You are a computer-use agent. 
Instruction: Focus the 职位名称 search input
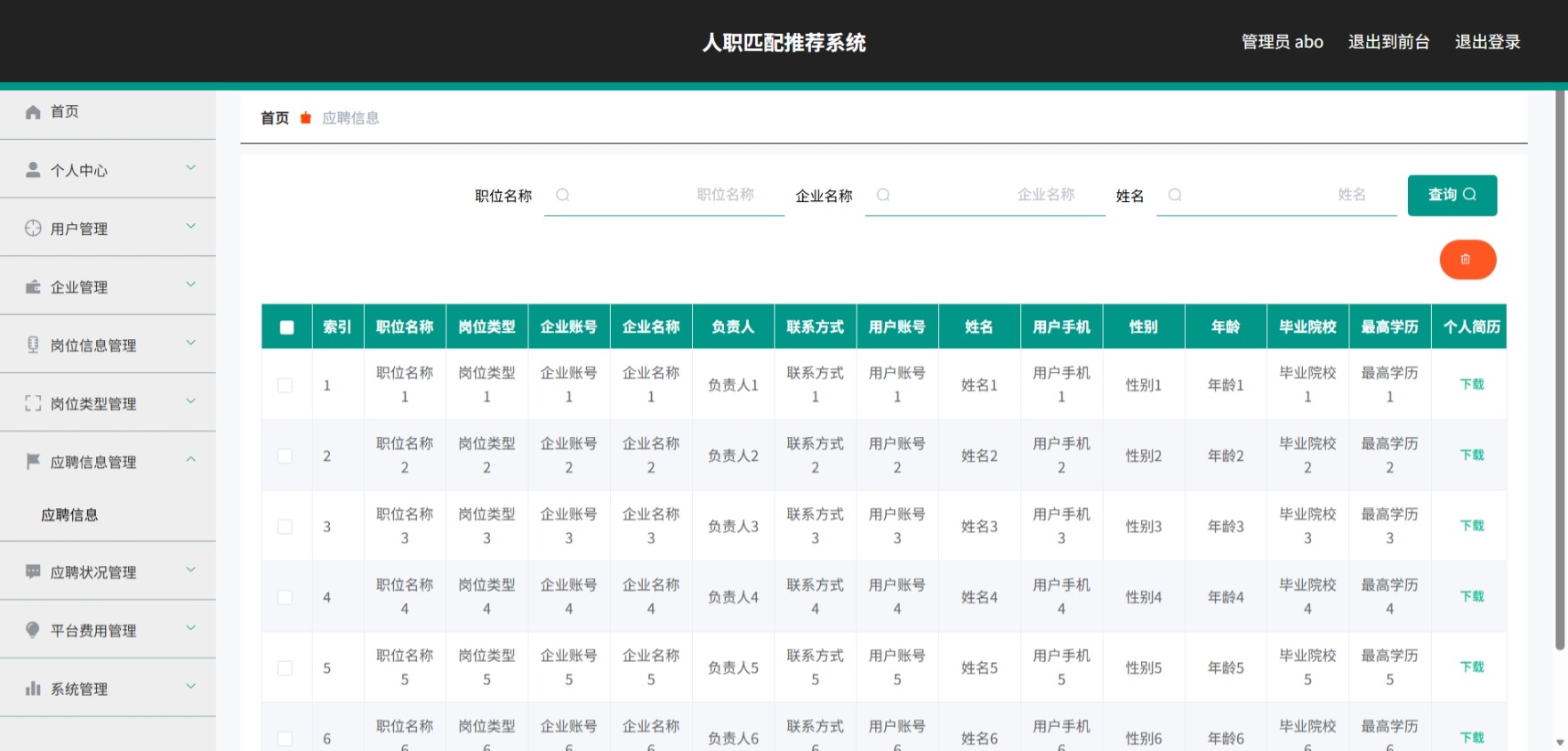click(x=664, y=195)
